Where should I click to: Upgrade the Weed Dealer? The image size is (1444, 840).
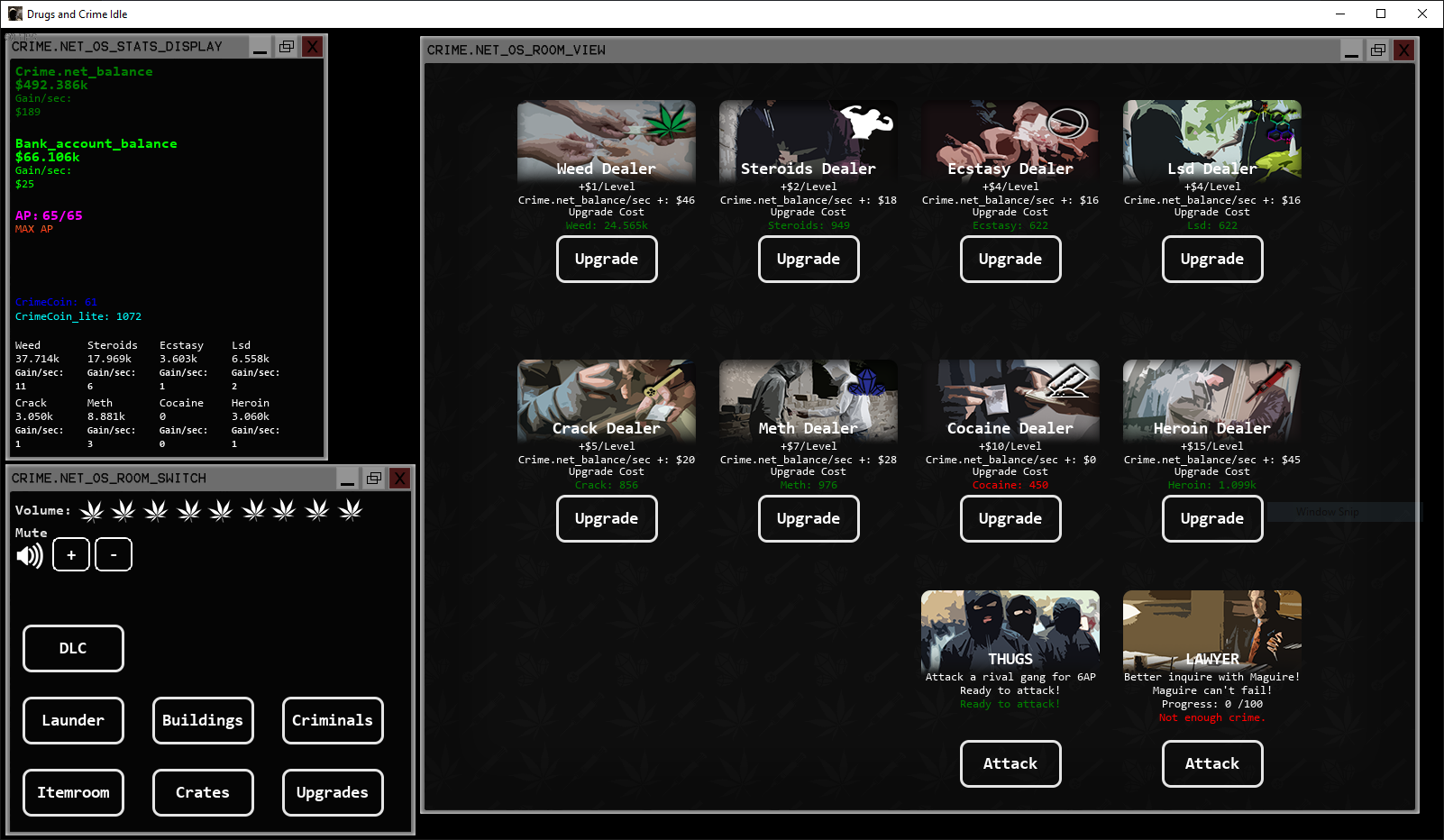[x=606, y=260]
